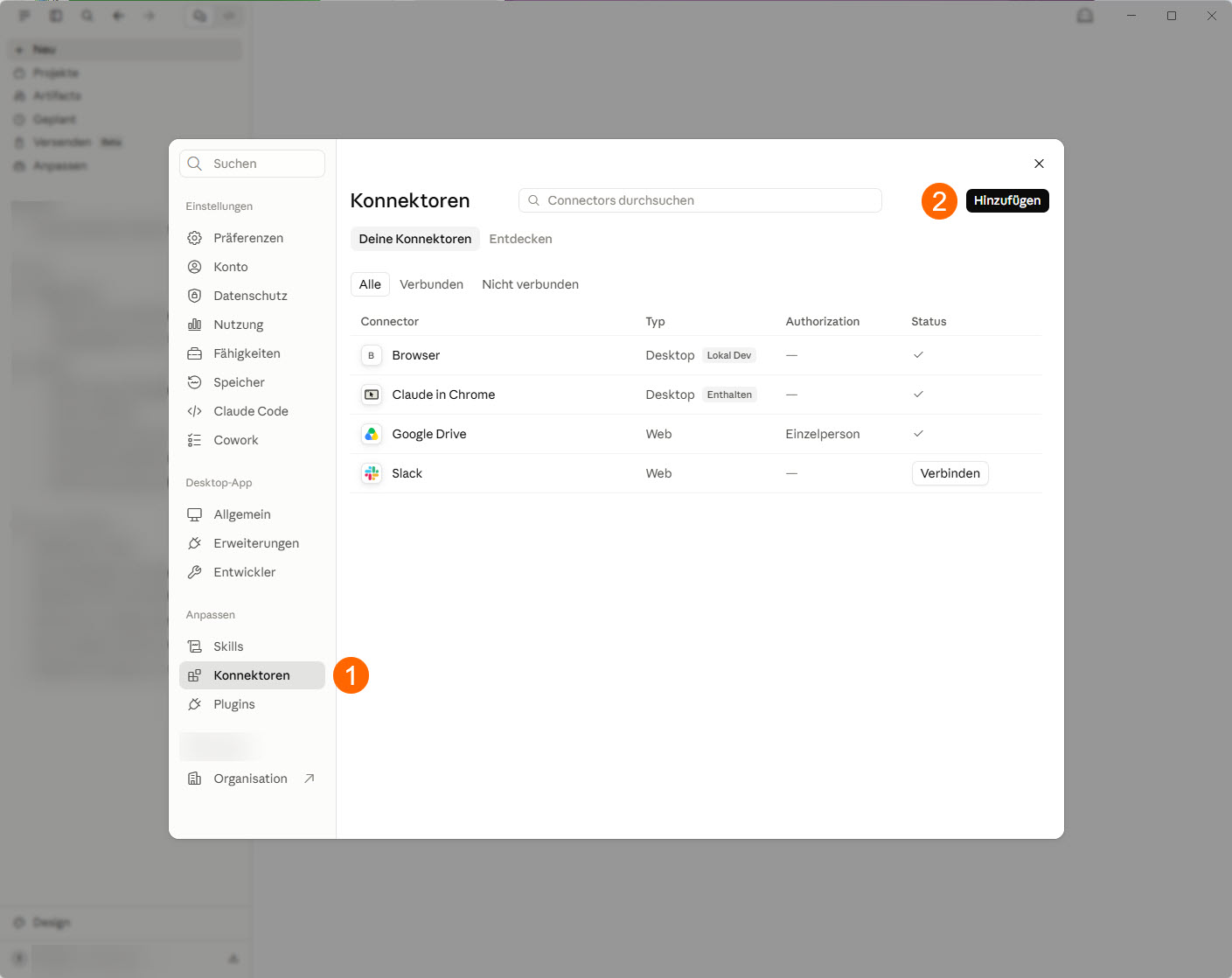Open Präferenzen settings gear icon
Screen dimensions: 1232x978
coord(195,238)
